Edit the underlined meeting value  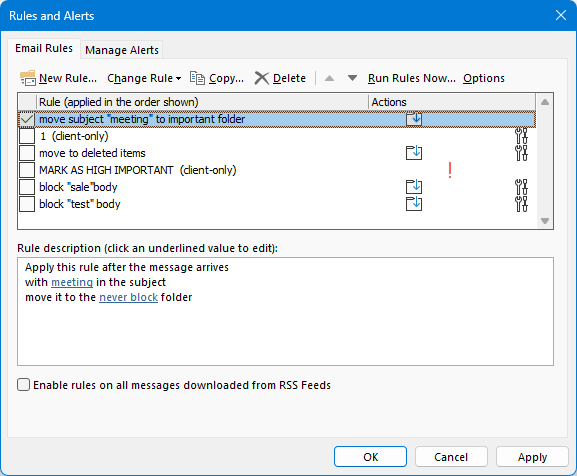[72, 282]
